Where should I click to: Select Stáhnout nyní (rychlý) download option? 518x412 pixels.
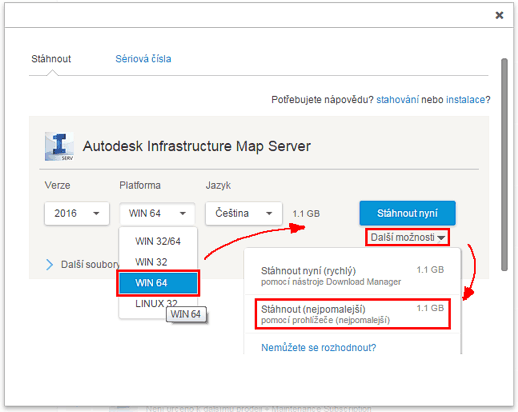[x=353, y=276]
